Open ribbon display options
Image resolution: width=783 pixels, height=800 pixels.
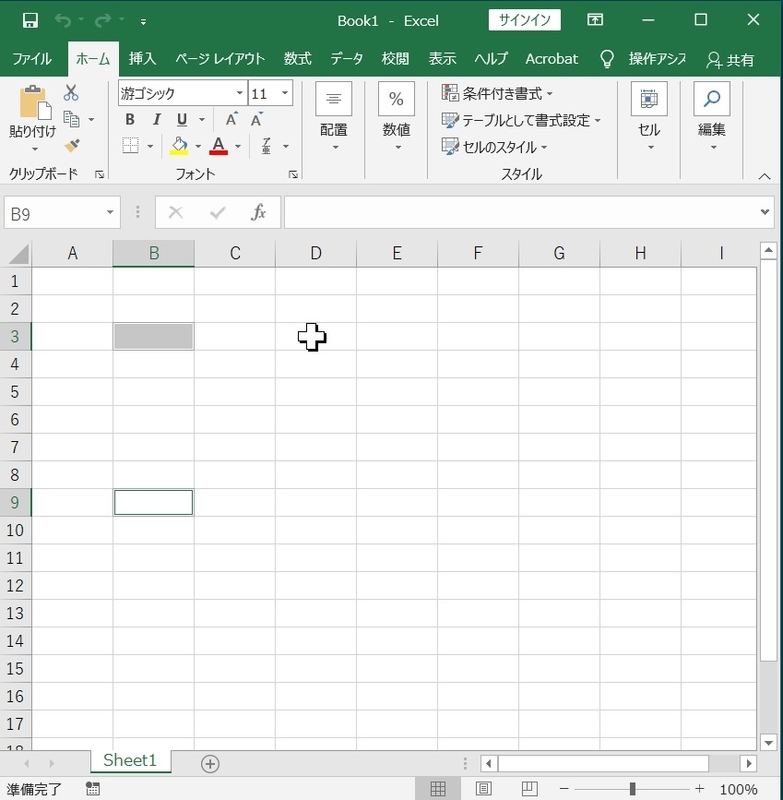click(x=595, y=20)
